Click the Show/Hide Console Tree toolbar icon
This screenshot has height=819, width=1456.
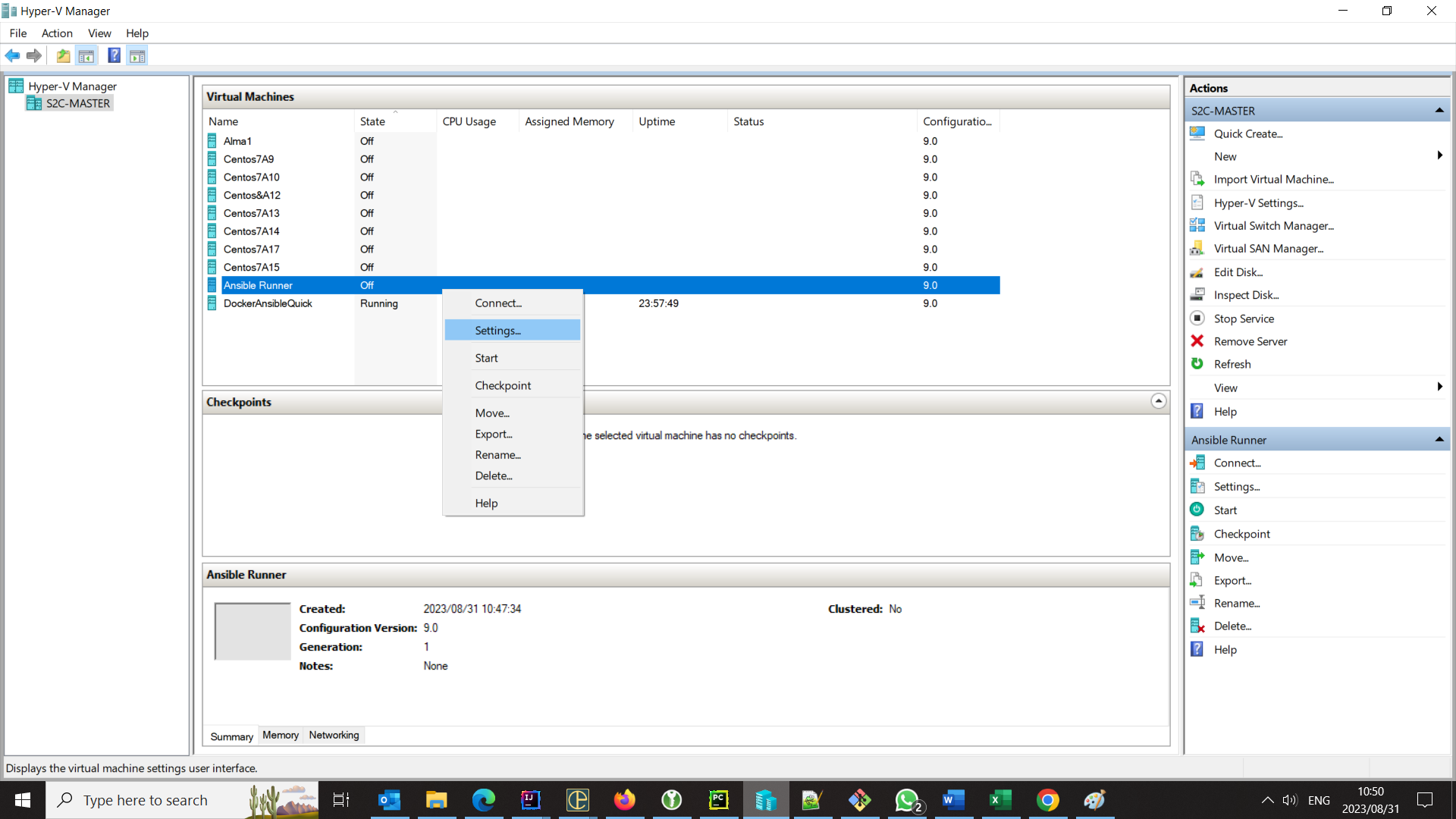click(86, 55)
